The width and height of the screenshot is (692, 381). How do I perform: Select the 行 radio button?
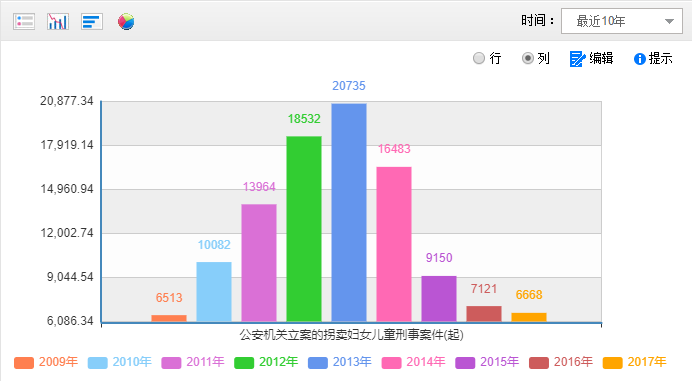(x=479, y=58)
